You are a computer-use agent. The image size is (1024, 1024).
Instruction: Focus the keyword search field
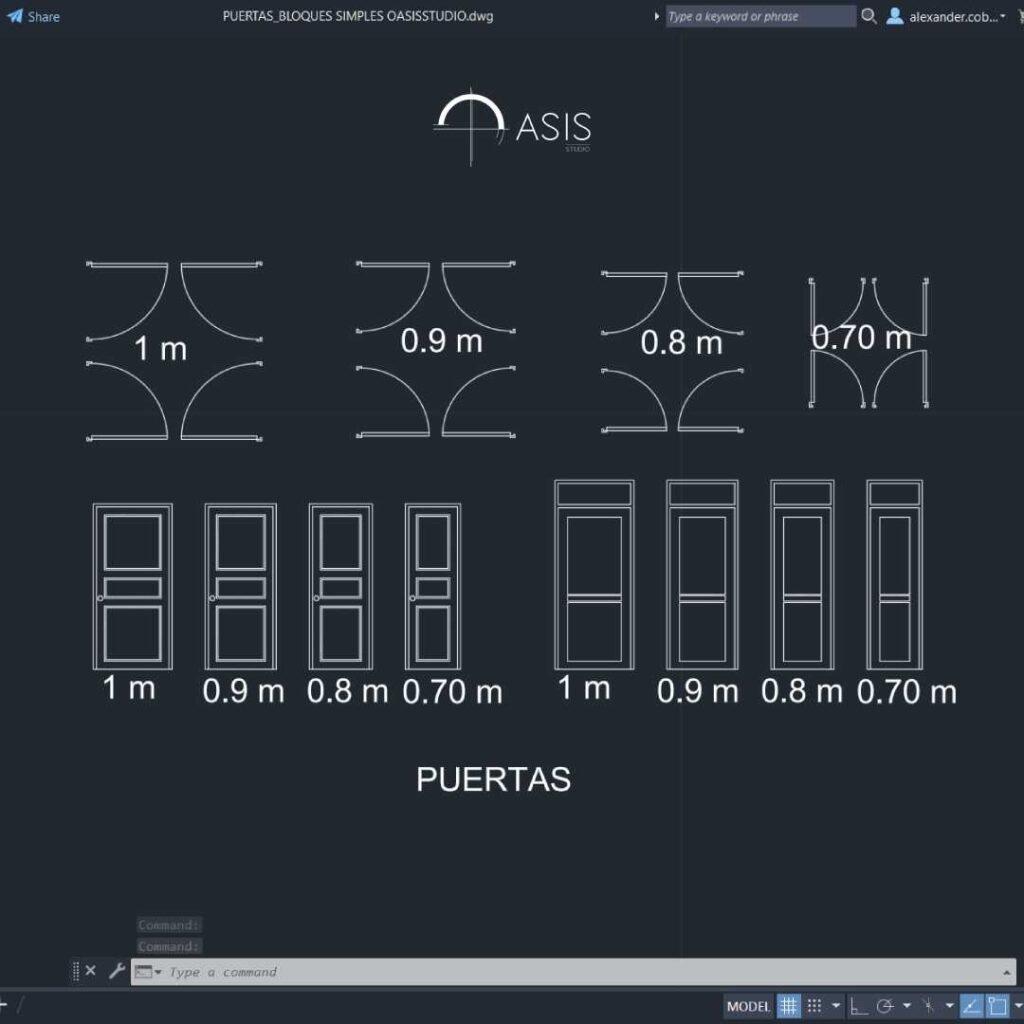click(x=760, y=16)
